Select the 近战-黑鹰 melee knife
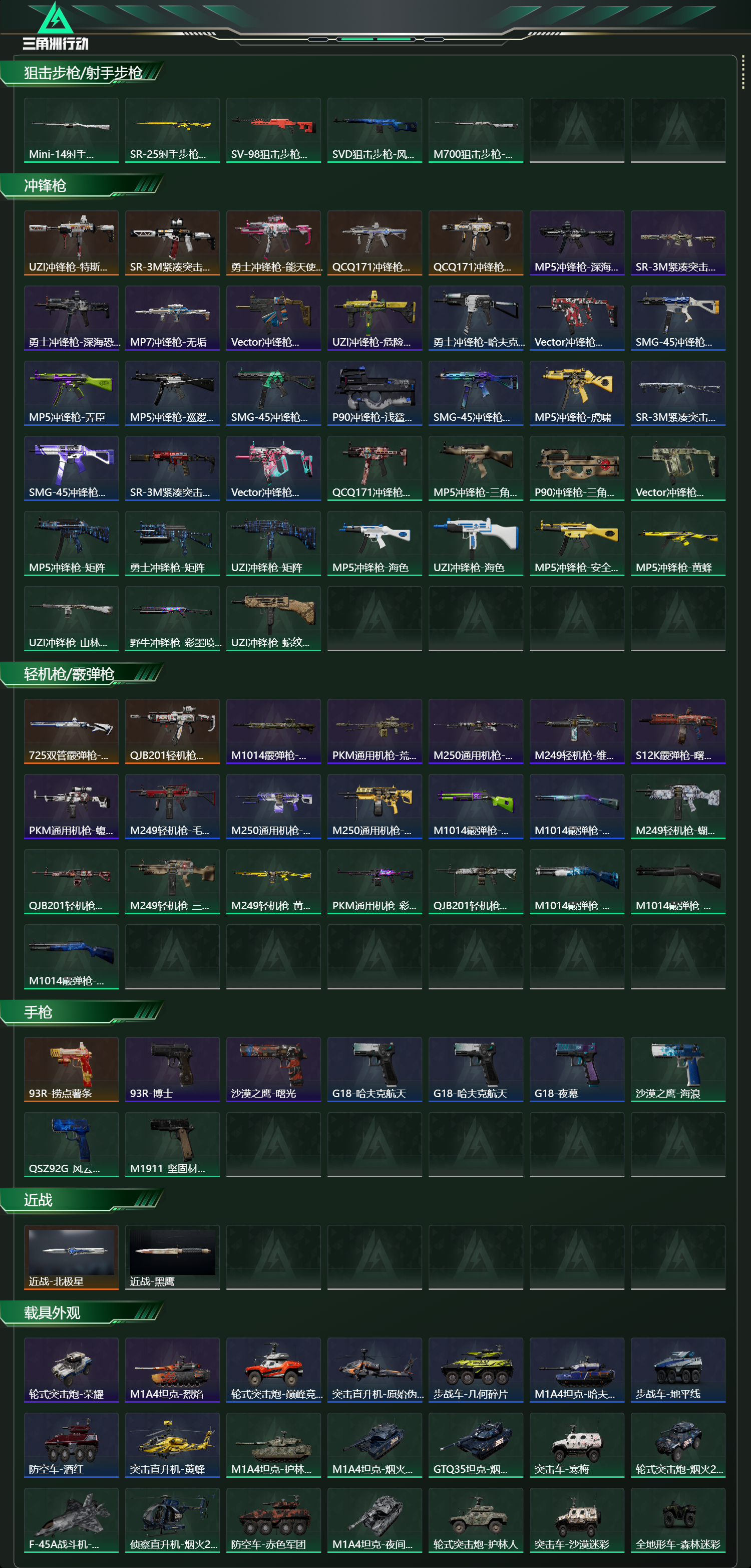 point(172,1257)
